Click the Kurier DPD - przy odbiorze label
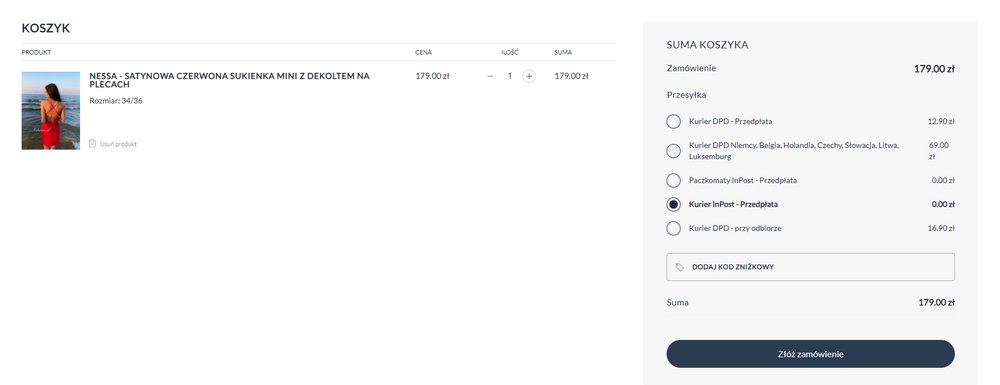This screenshot has width=1000, height=385. tap(735, 228)
